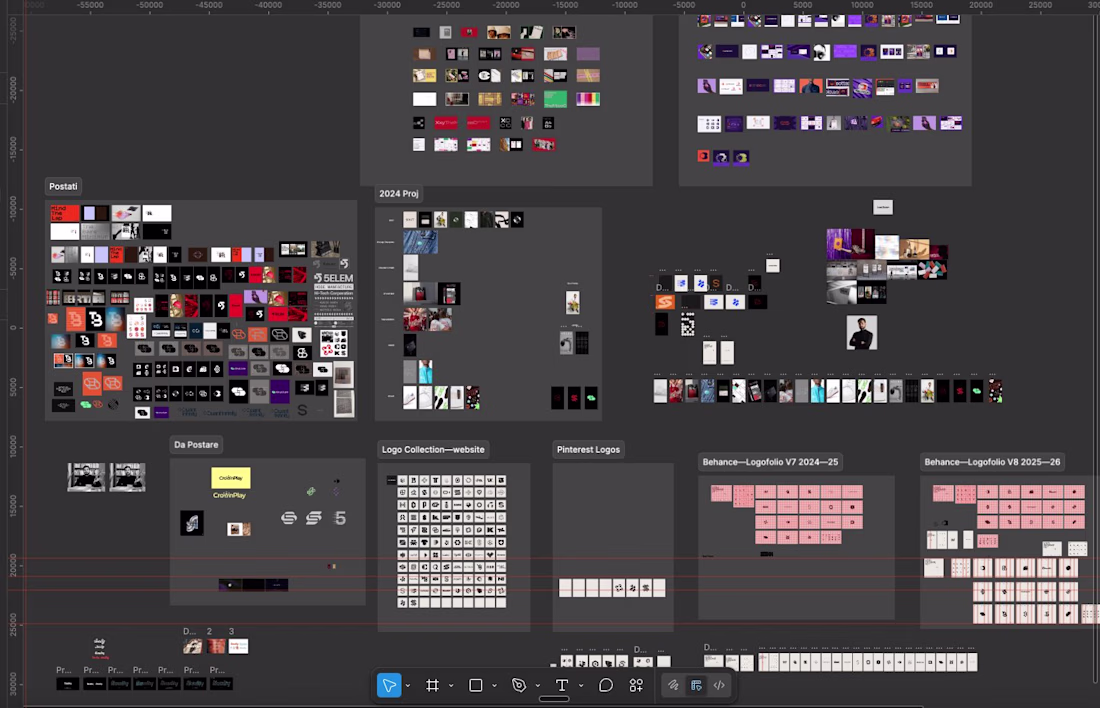1100x708 pixels.
Task: Select the Text tool
Action: click(x=562, y=685)
